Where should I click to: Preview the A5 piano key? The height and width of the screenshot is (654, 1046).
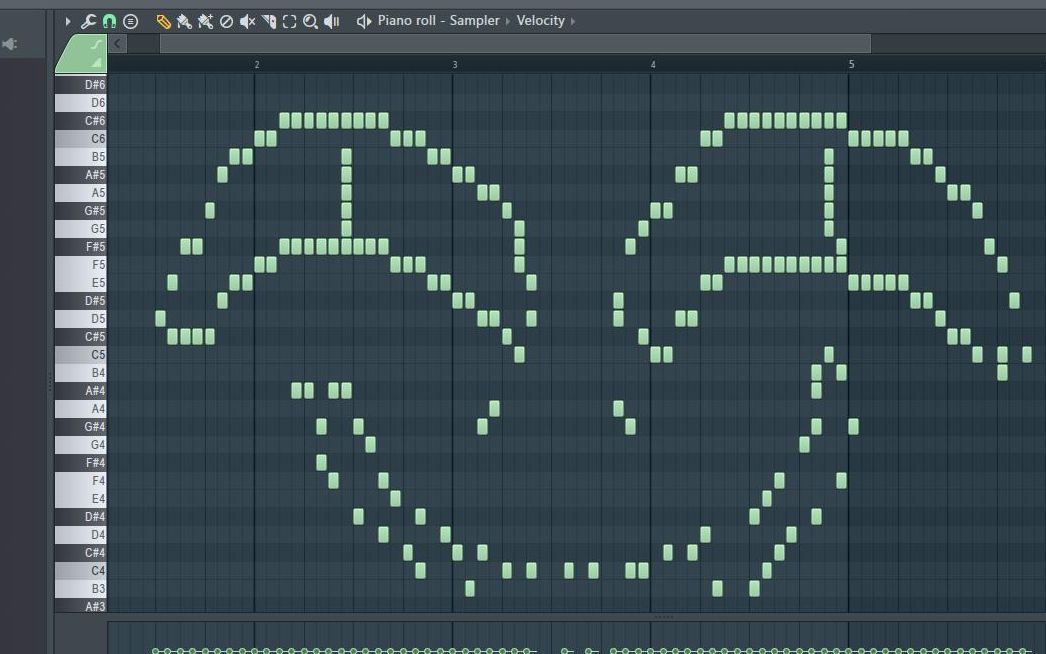81,193
